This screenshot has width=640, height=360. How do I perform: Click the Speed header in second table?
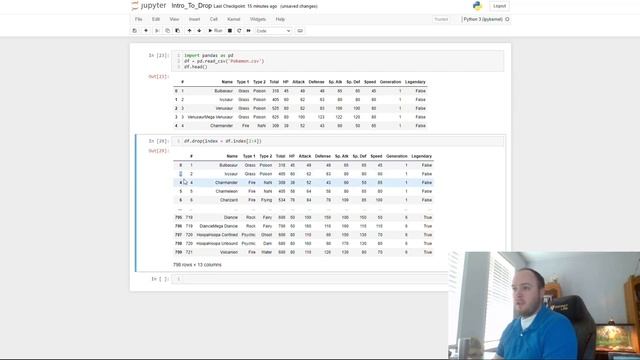tap(376, 156)
